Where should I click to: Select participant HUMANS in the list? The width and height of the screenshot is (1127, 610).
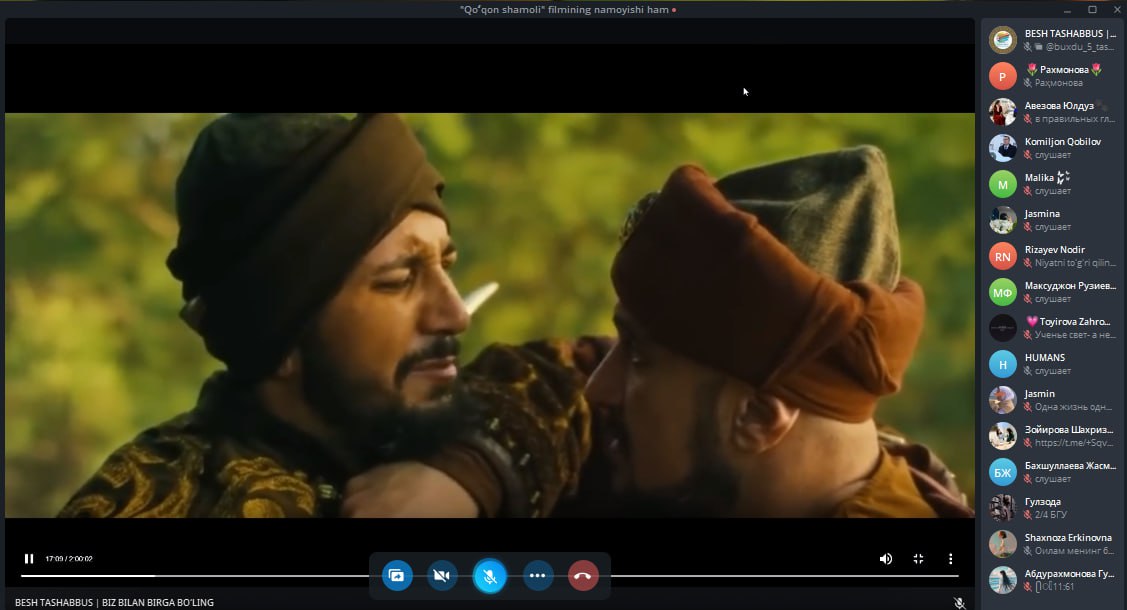[1052, 364]
